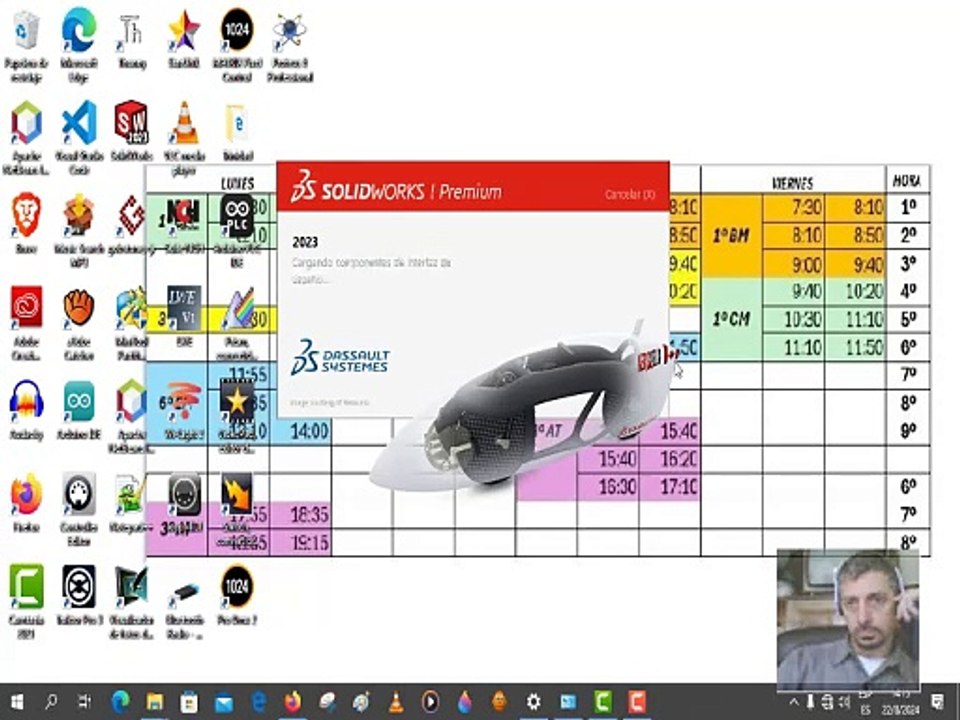Launch Visual Studio Code from the desktop
This screenshot has width=960, height=720.
click(79, 123)
